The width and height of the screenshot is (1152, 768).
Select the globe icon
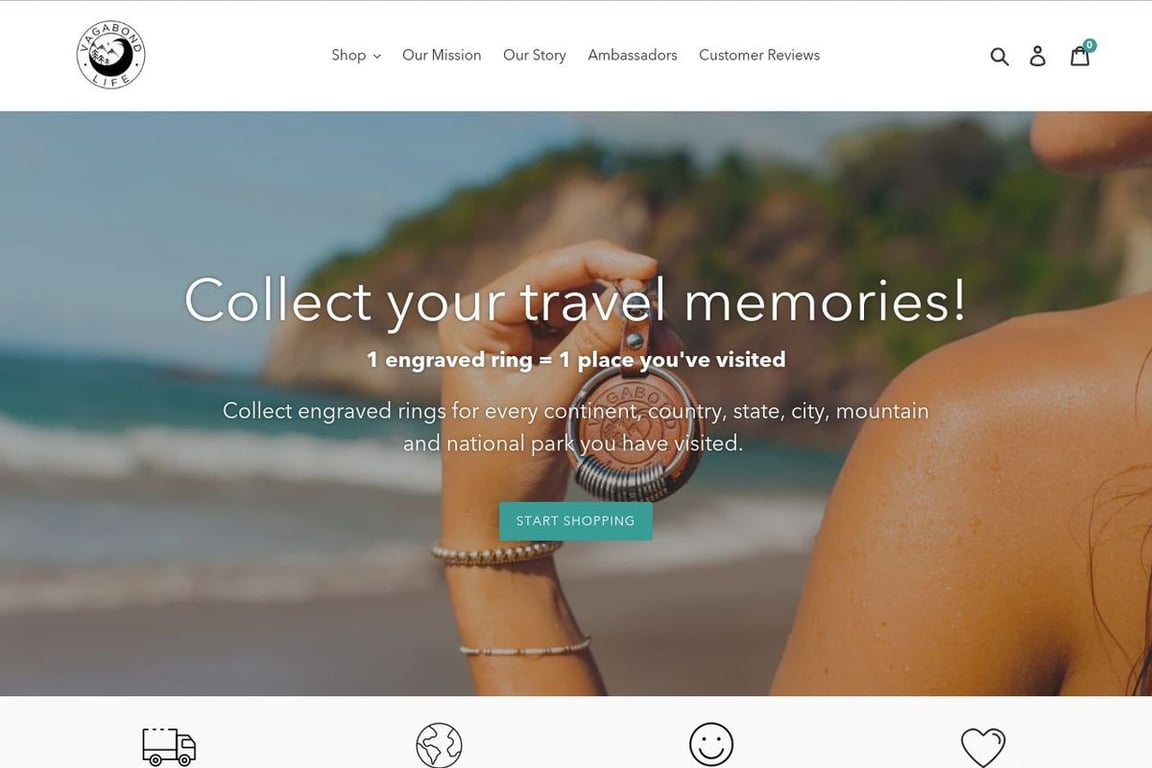click(439, 745)
